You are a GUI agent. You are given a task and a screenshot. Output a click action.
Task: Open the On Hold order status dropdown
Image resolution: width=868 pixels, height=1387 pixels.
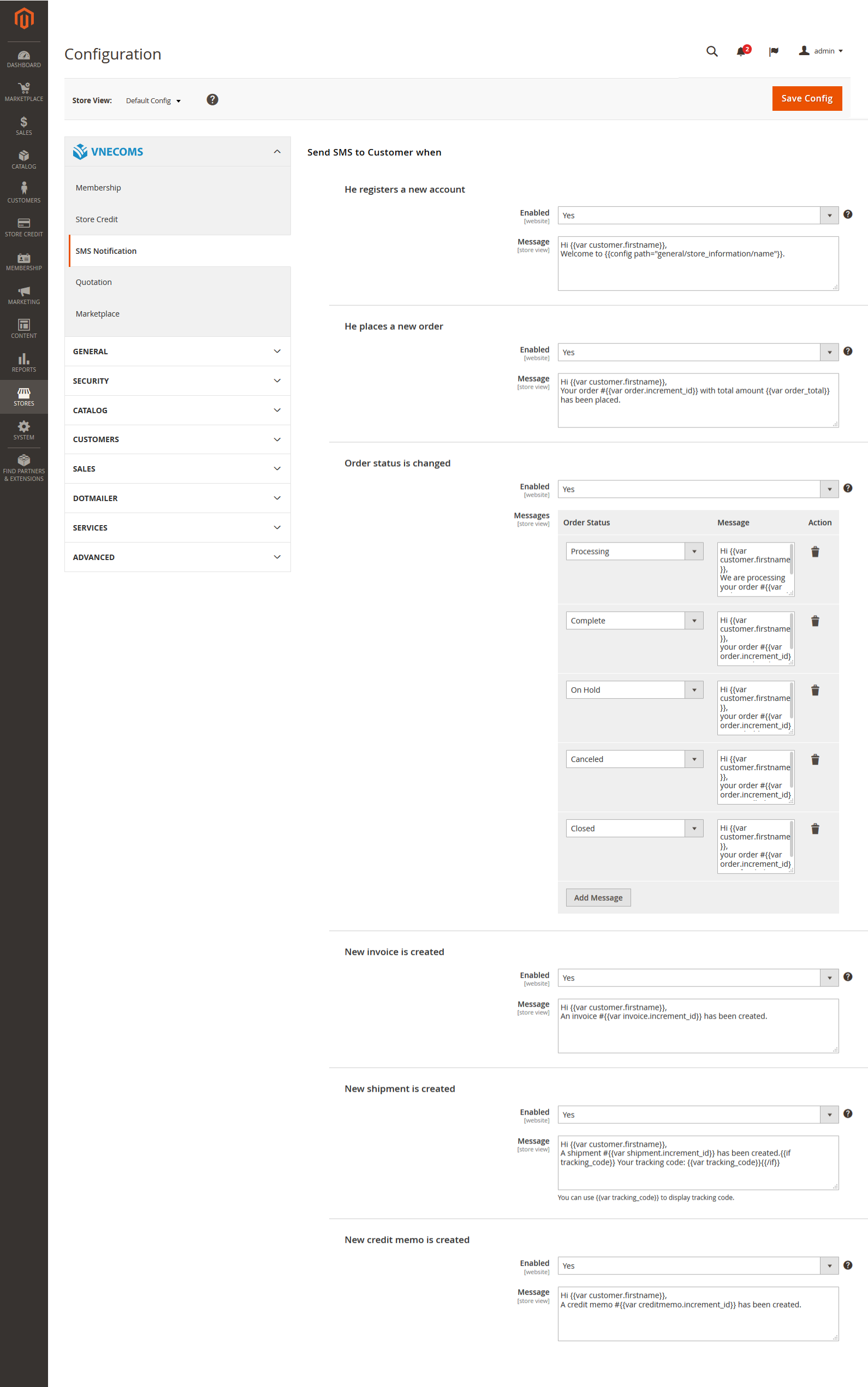(634, 690)
